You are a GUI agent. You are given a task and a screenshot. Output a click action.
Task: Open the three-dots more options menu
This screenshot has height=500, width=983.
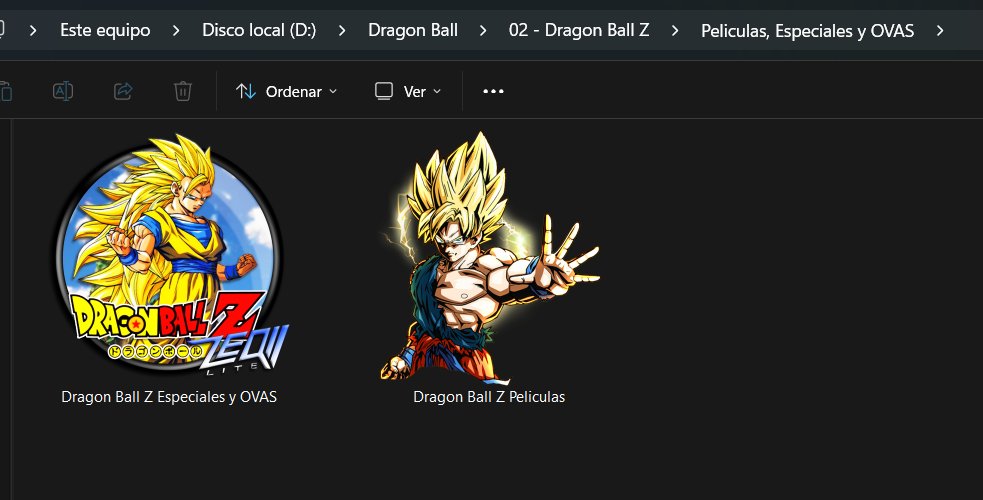pos(493,91)
